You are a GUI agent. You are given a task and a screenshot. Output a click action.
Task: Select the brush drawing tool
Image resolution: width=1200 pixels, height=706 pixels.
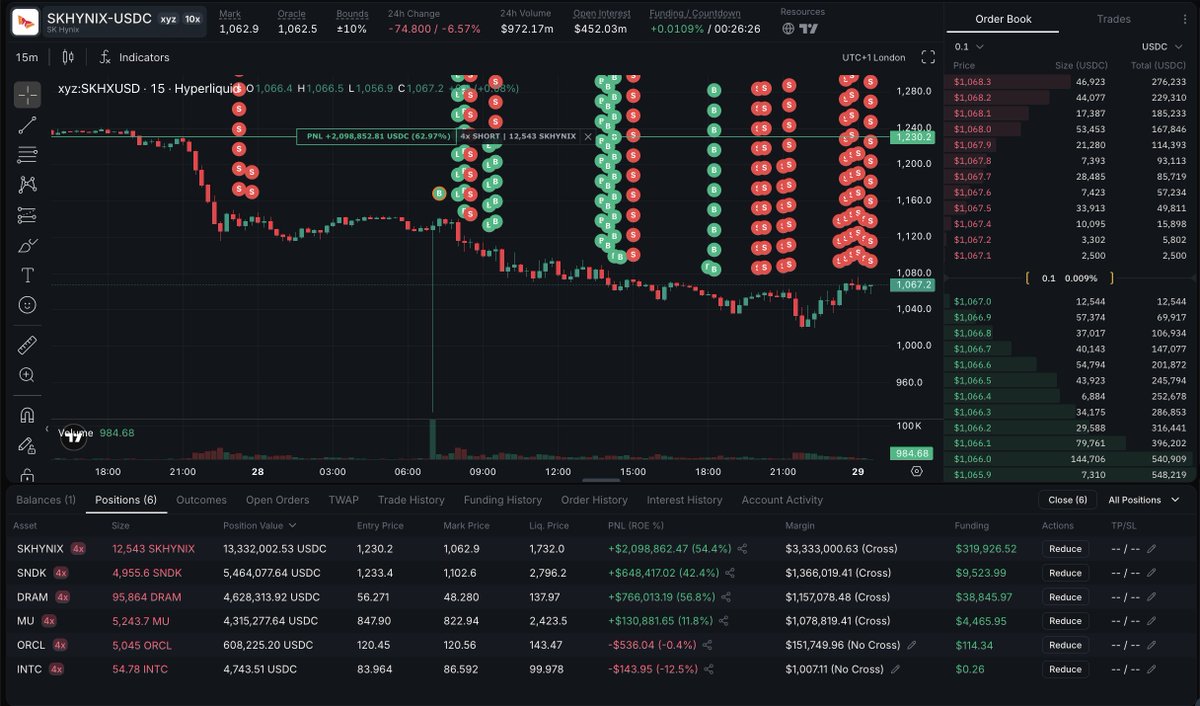(x=28, y=245)
